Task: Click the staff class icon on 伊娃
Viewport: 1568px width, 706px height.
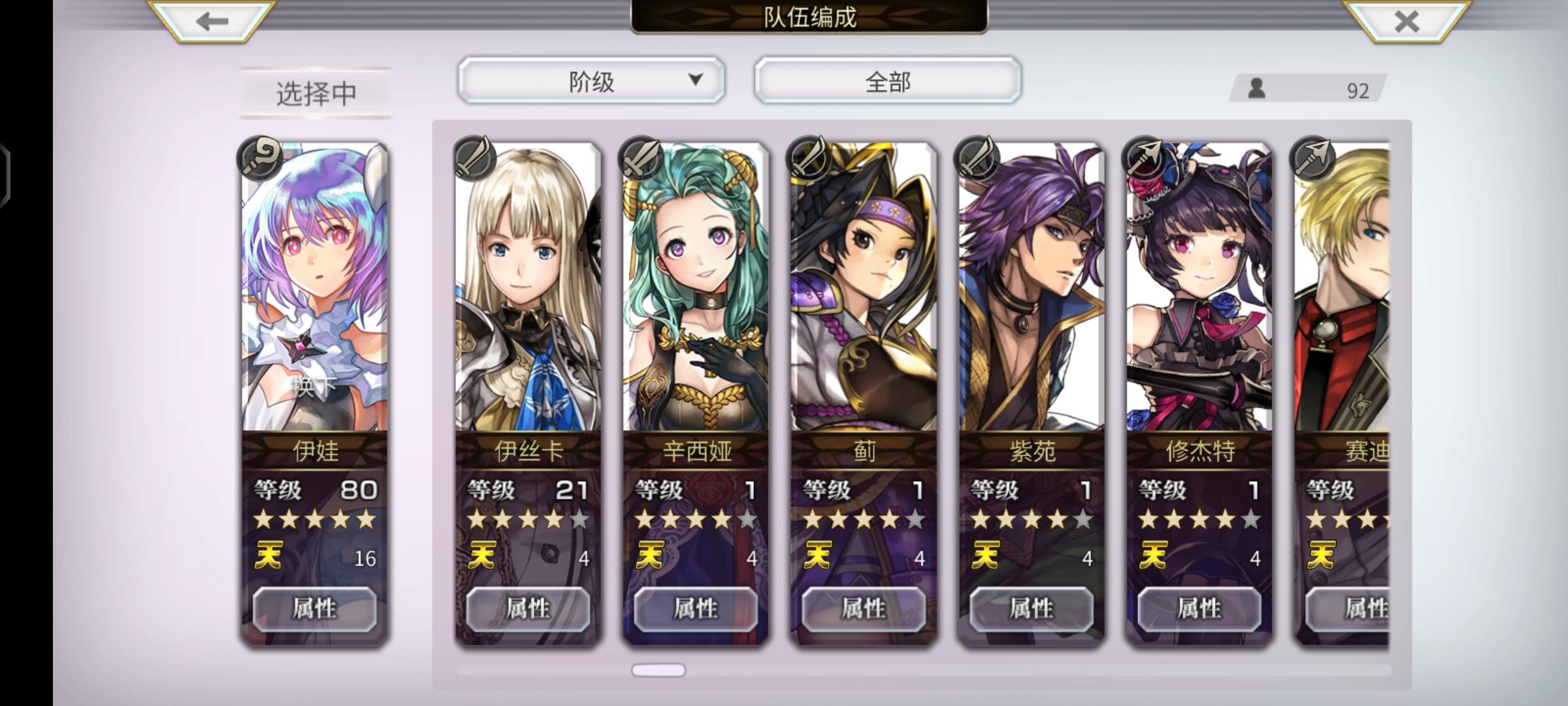Action: [260, 158]
